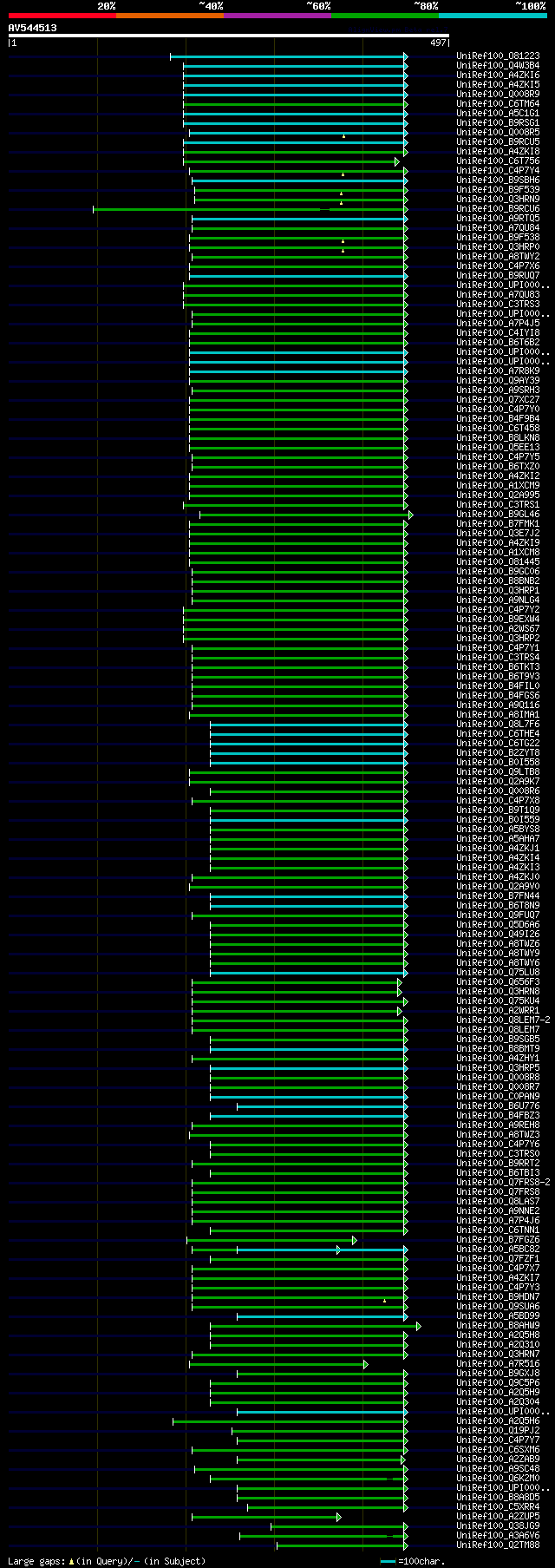Click the cyan ~100% identity legend segment

click(x=492, y=16)
